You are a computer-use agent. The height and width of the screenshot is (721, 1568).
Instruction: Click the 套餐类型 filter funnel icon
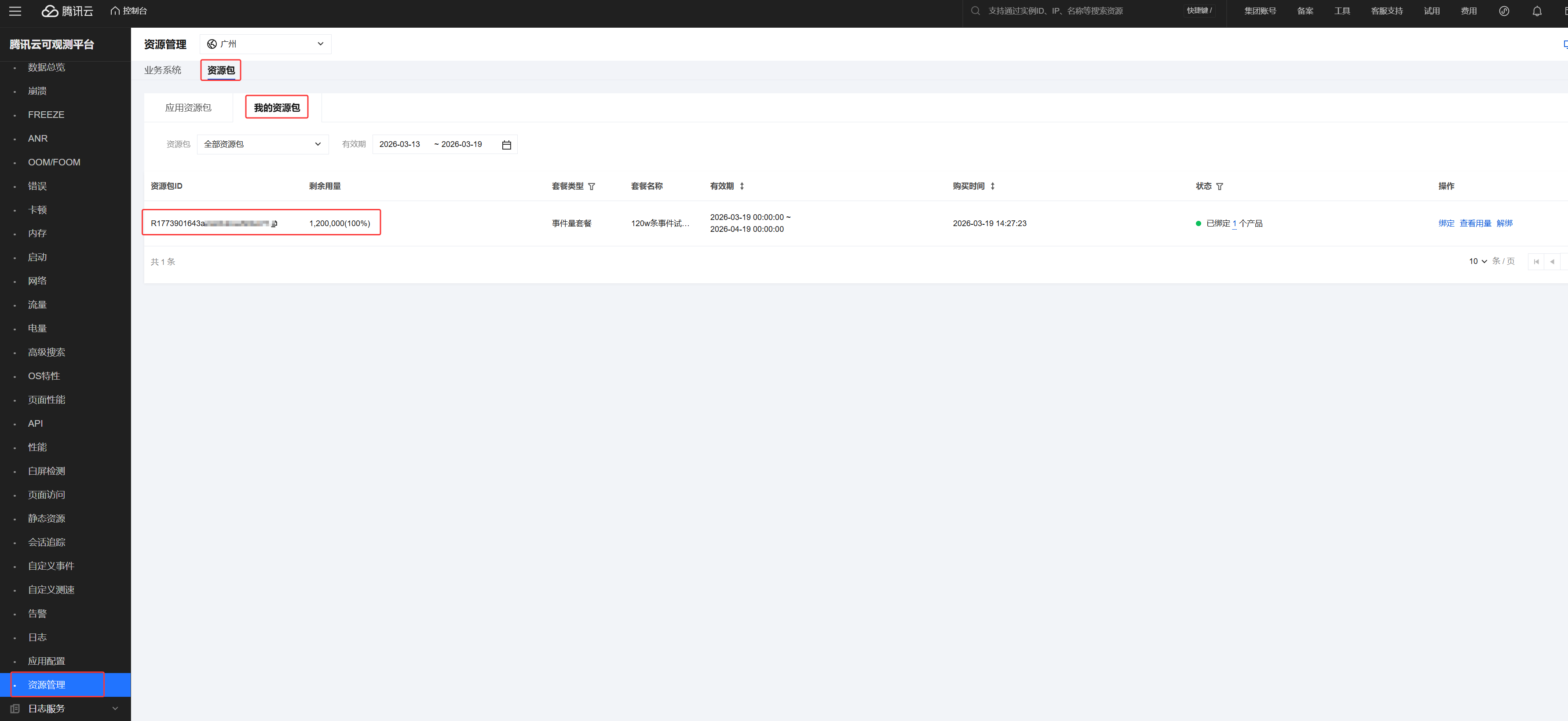(591, 187)
